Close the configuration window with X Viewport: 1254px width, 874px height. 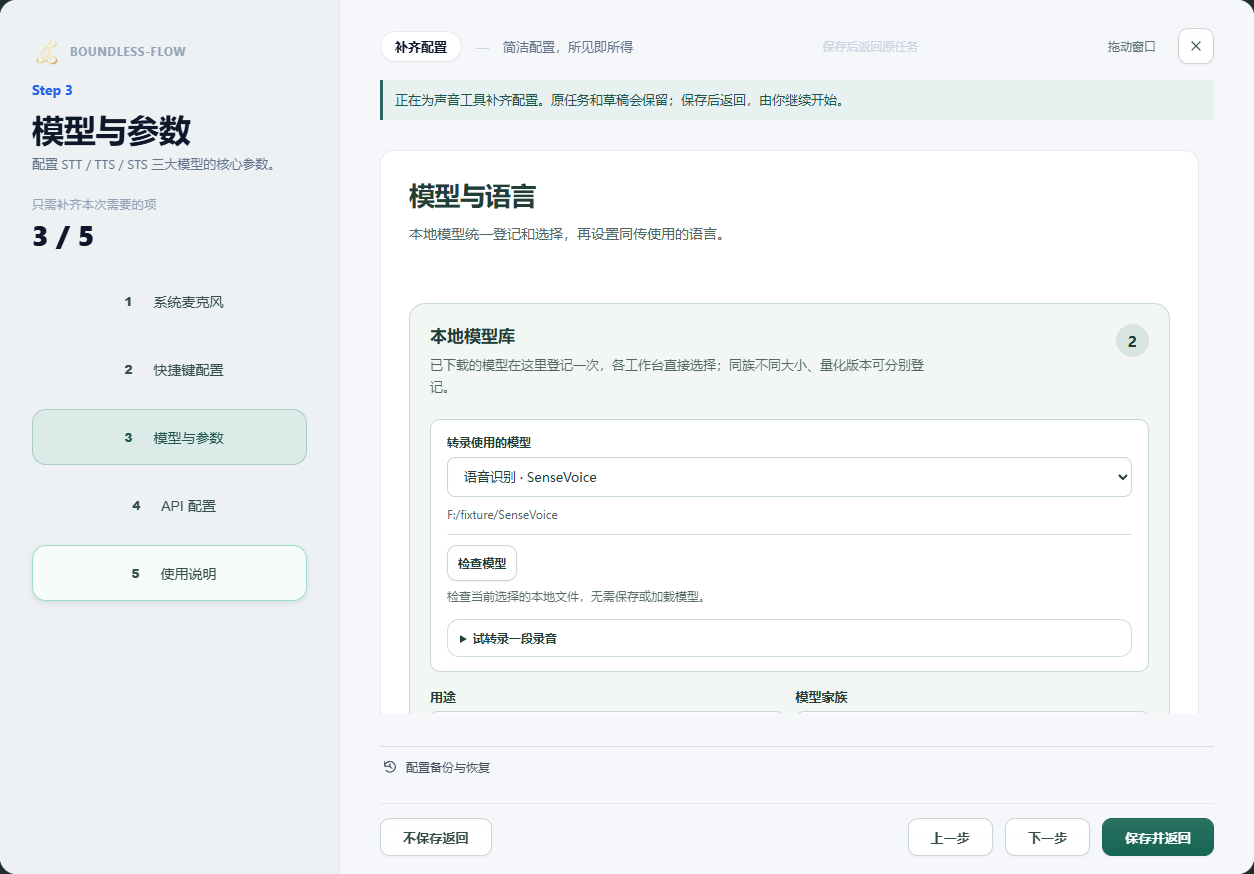tap(1196, 46)
